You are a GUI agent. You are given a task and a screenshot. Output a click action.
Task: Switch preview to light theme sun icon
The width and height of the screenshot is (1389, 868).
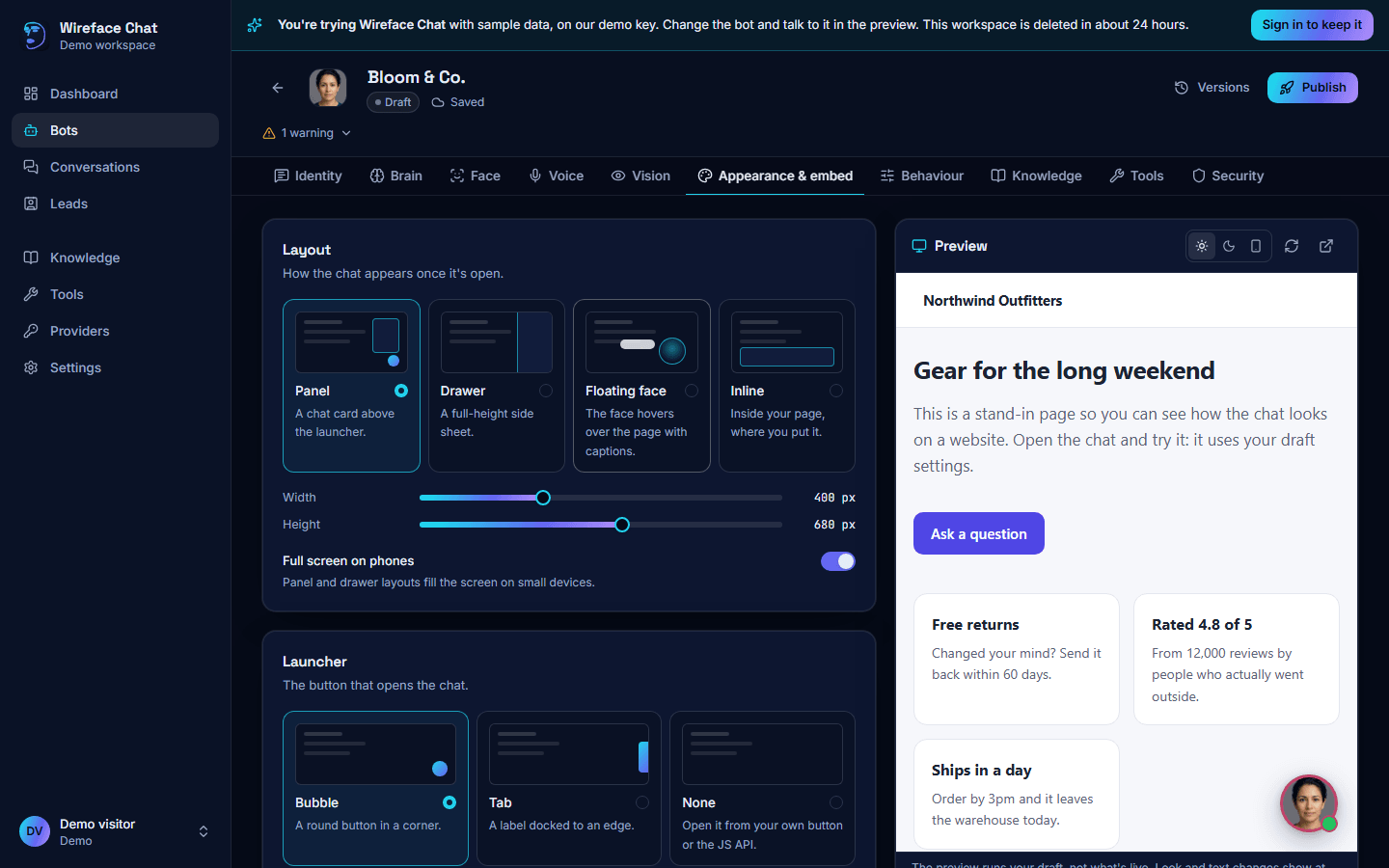point(1202,246)
